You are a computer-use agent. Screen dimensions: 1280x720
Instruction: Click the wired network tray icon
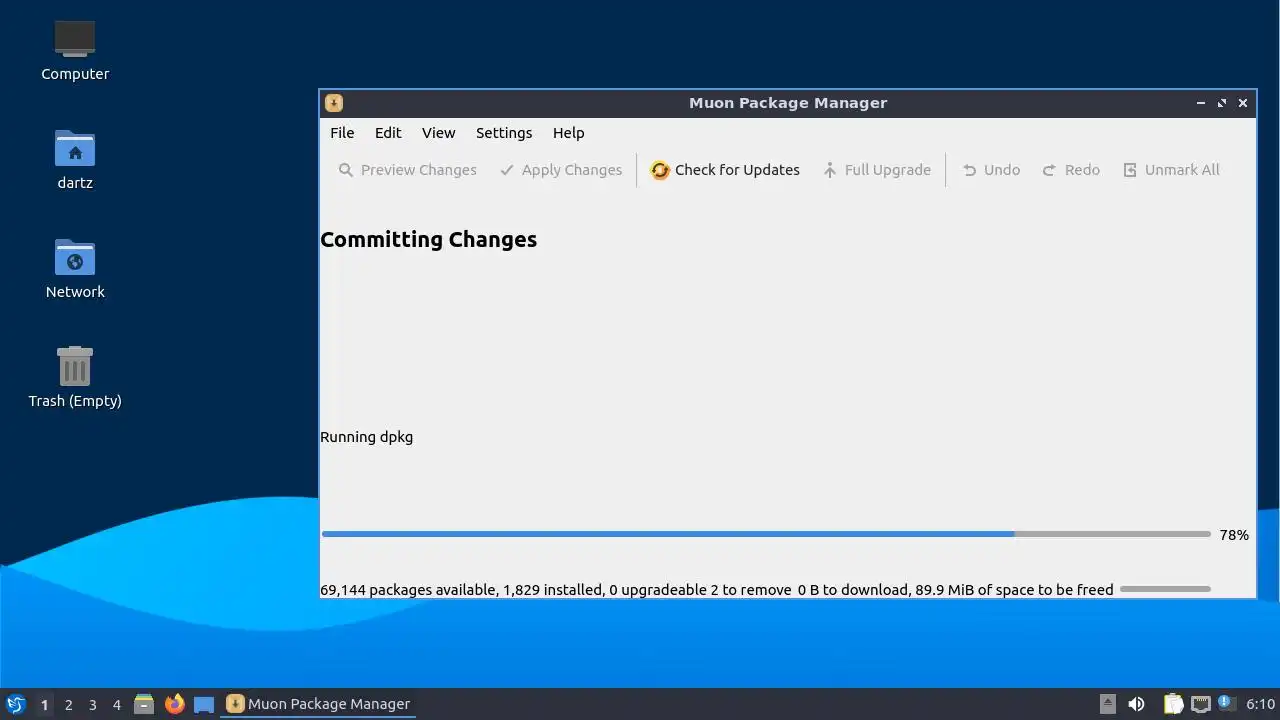click(x=1200, y=704)
